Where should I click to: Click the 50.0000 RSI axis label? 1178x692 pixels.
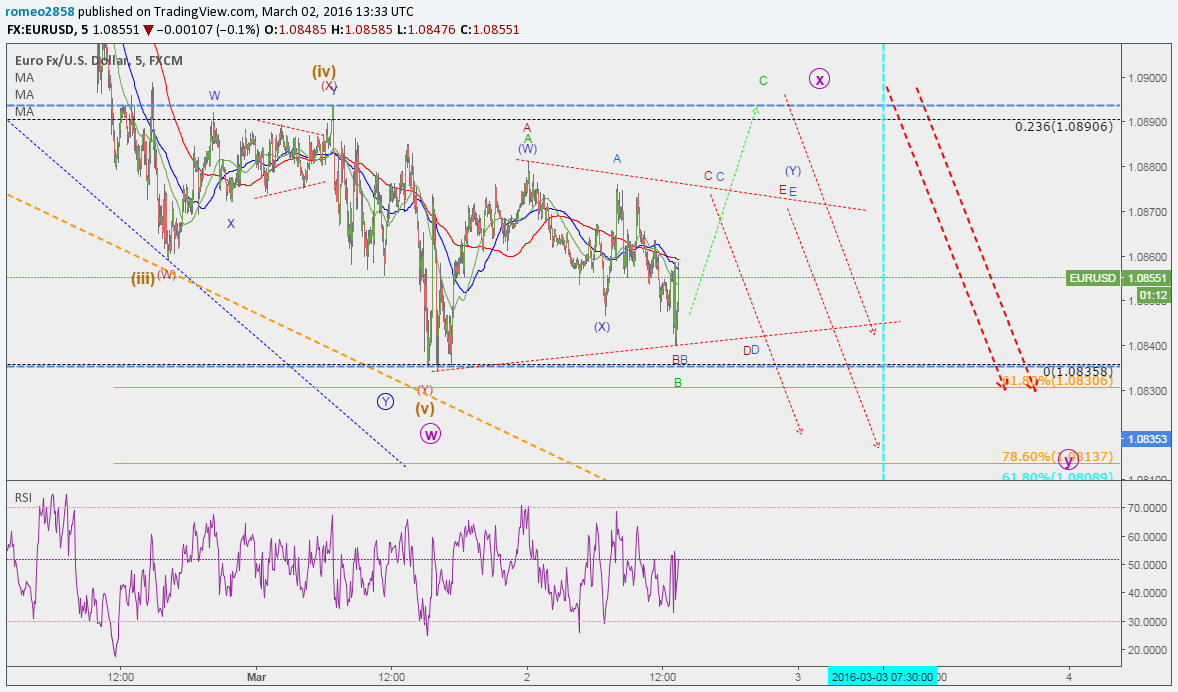pos(1147,565)
